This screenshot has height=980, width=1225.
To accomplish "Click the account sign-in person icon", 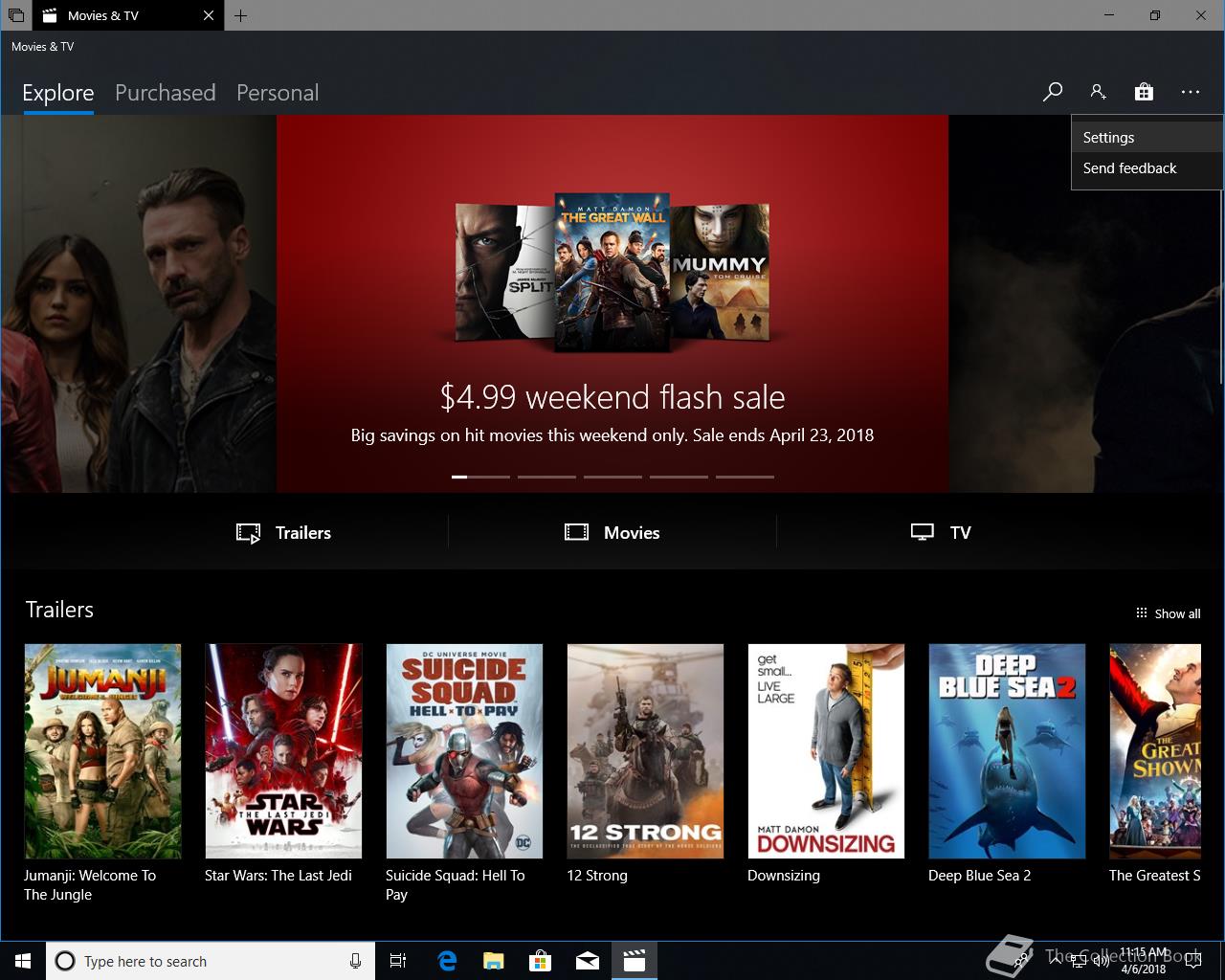I will [1098, 92].
